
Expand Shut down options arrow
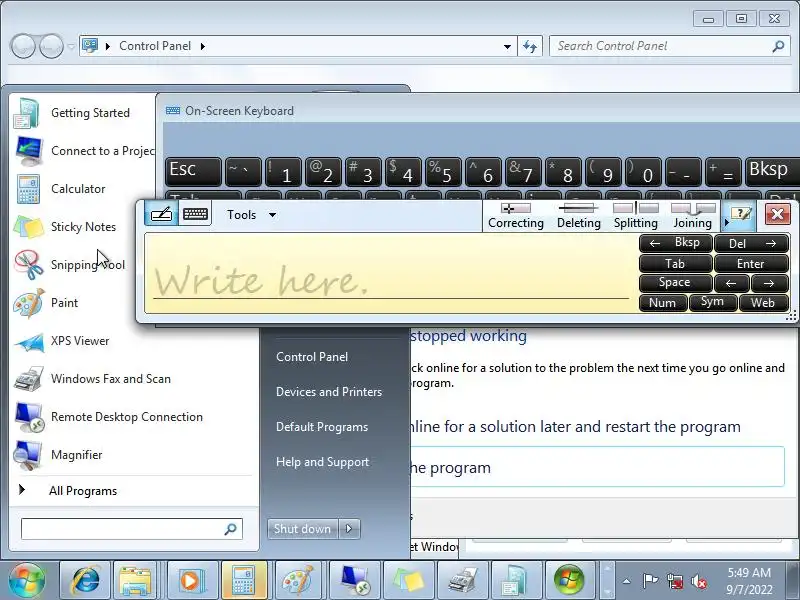349,529
